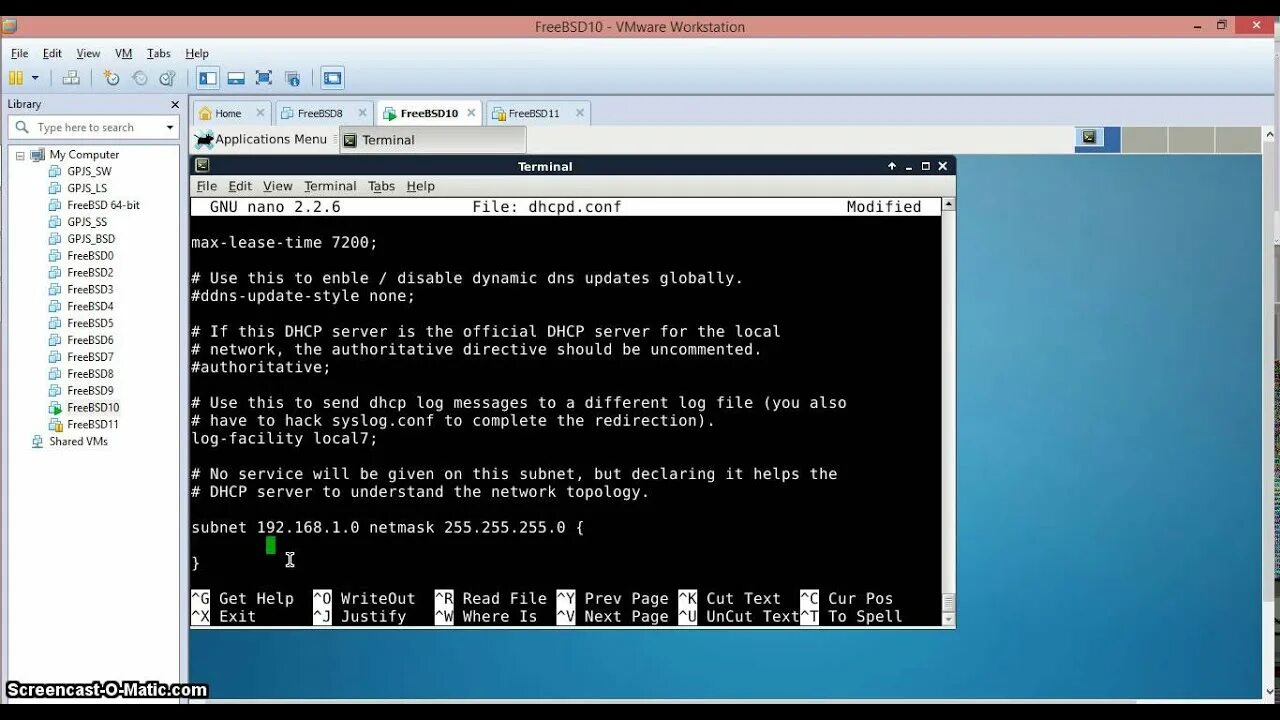Select FreeBSD8 in library tree

click(90, 374)
